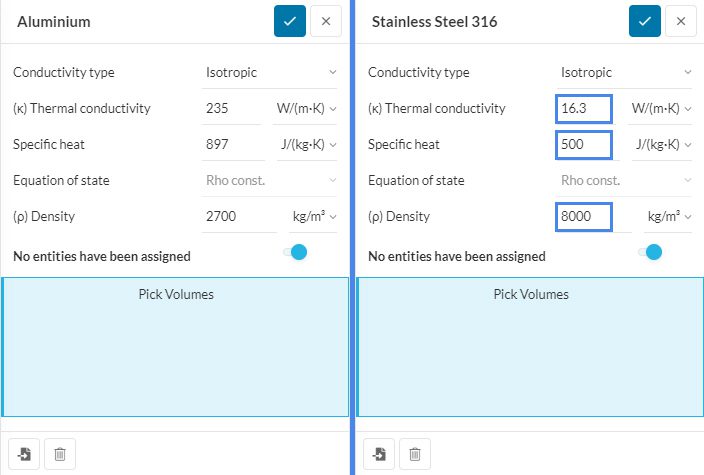Close the Stainless Steel 316 panel
This screenshot has width=704, height=475.
(x=681, y=21)
